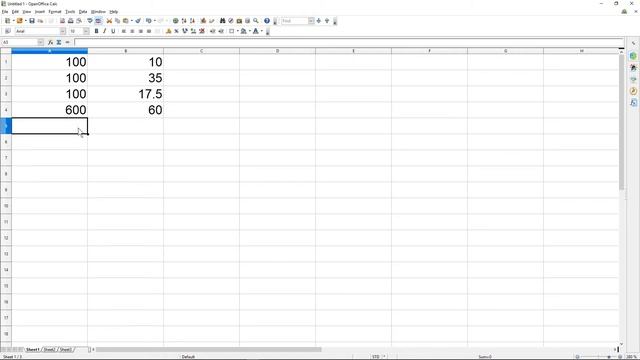
Task: Open Font Color picker
Action: tap(256, 31)
